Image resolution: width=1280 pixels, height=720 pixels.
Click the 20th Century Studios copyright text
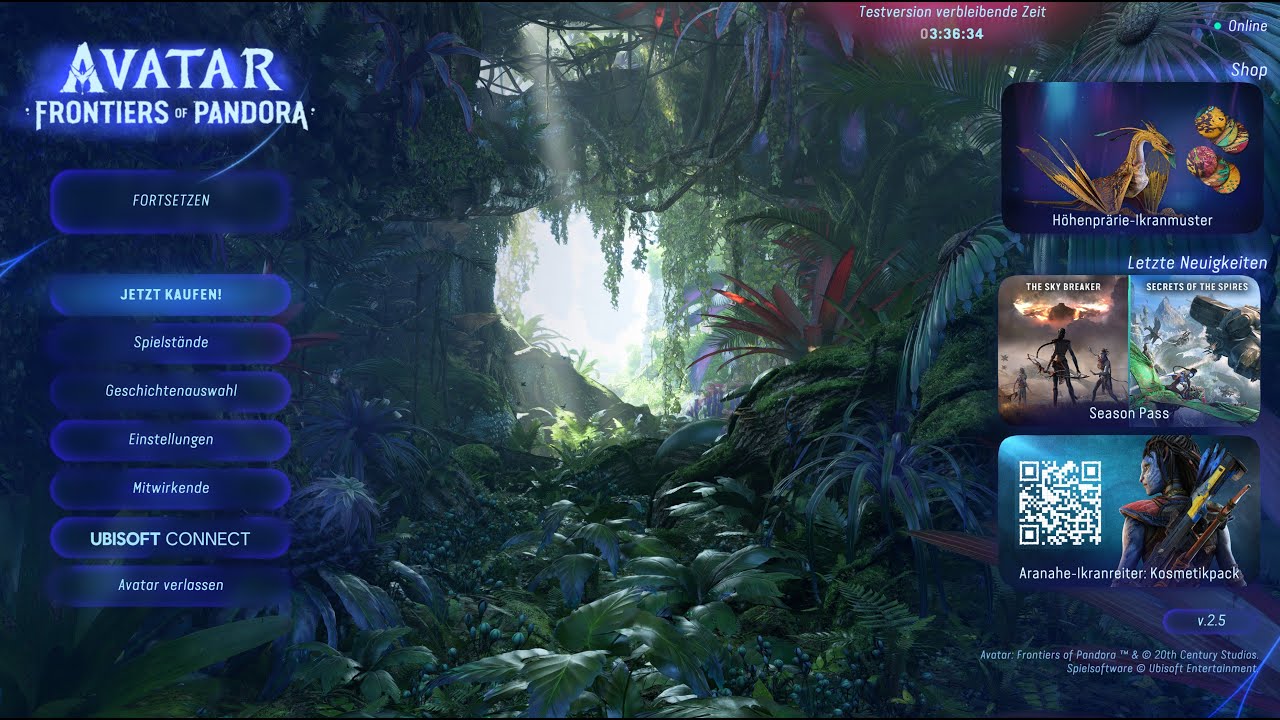coord(1118,655)
